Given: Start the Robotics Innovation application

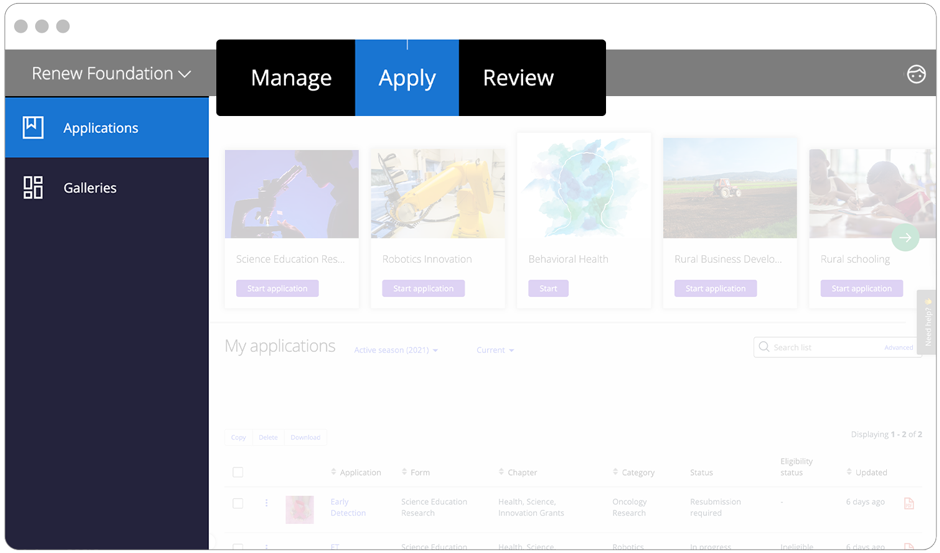Looking at the screenshot, I should point(423,288).
